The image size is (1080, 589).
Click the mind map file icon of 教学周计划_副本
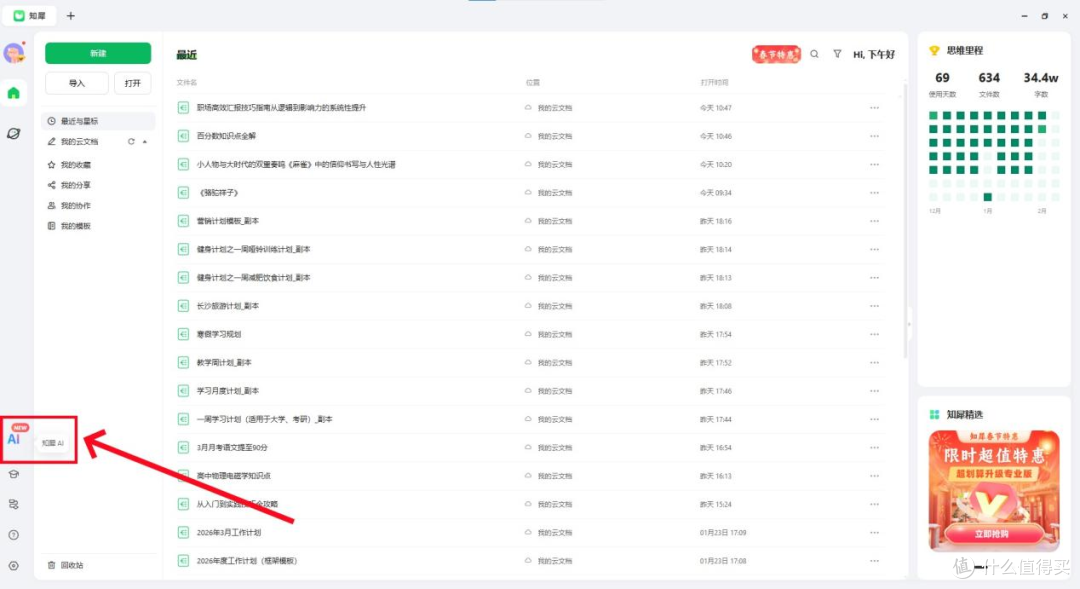pos(183,362)
